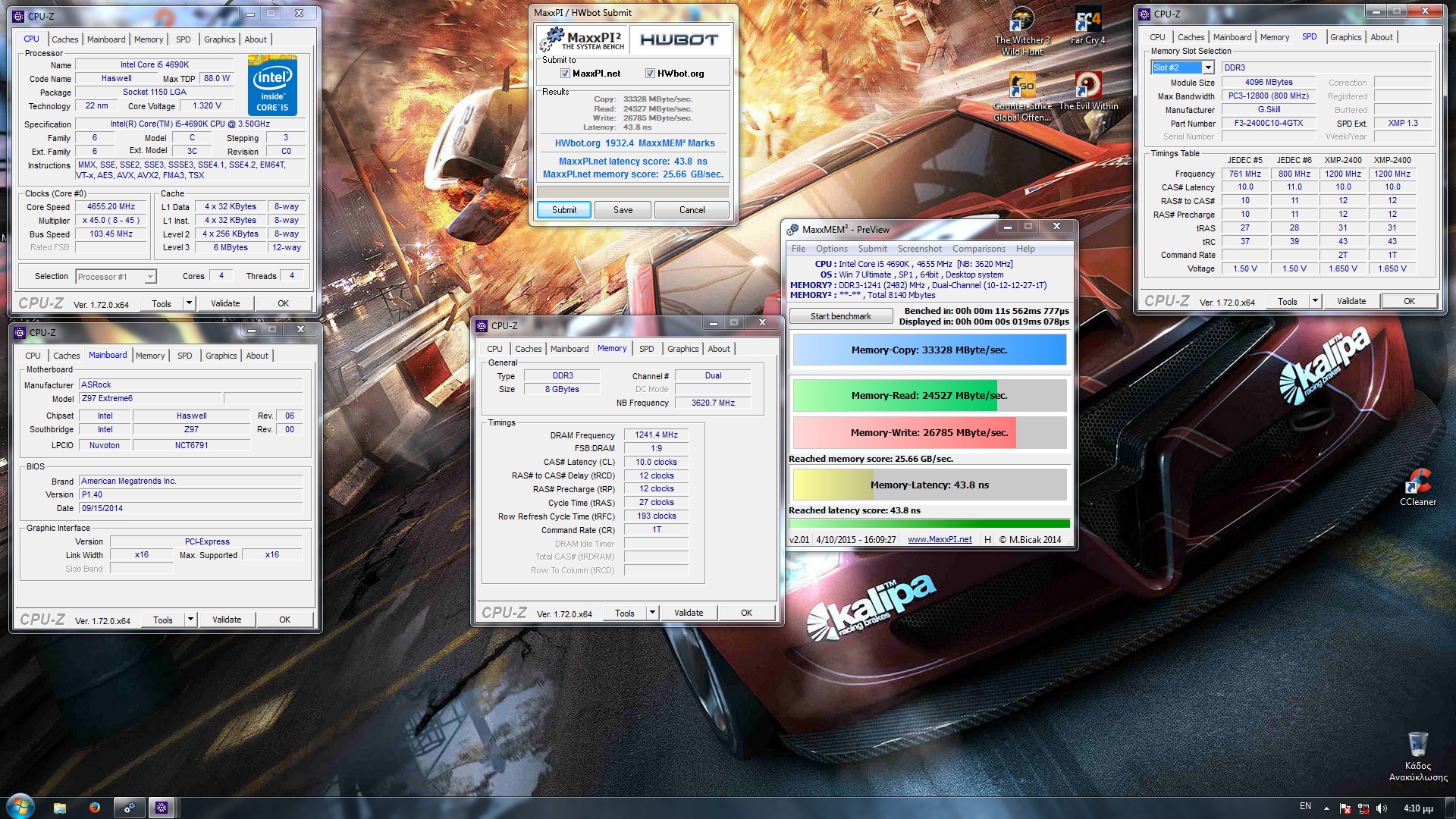Open the Screenshot menu in MaxxMEM
The width and height of the screenshot is (1456, 819).
pyautogui.click(x=919, y=249)
